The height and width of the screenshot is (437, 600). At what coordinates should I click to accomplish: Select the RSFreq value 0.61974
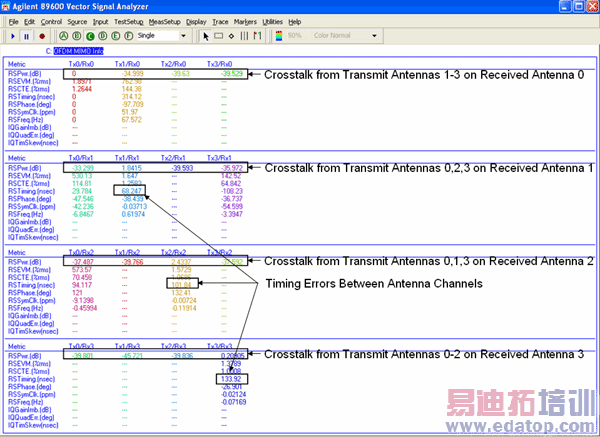[133, 214]
